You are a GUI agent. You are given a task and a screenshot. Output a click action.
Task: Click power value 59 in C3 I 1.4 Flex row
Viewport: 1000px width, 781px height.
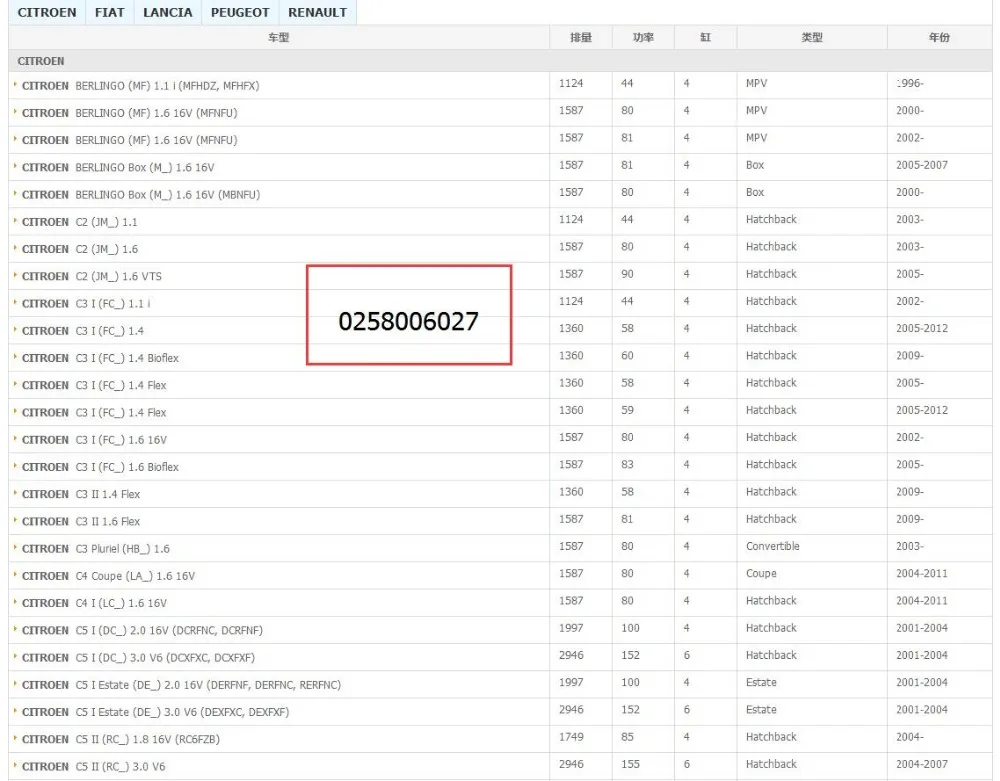[x=627, y=410]
